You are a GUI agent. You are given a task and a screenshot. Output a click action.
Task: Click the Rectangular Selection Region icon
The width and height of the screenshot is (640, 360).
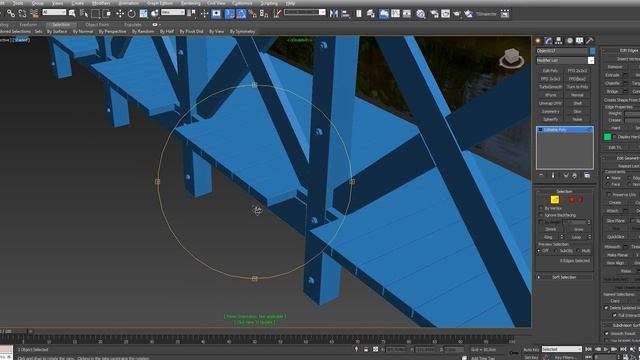point(96,13)
